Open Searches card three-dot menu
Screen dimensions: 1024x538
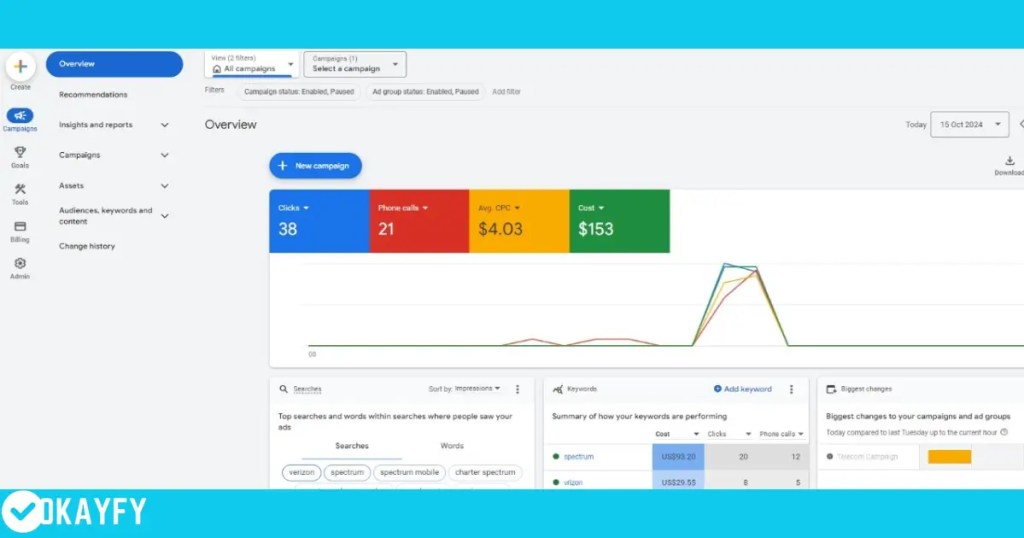click(518, 389)
